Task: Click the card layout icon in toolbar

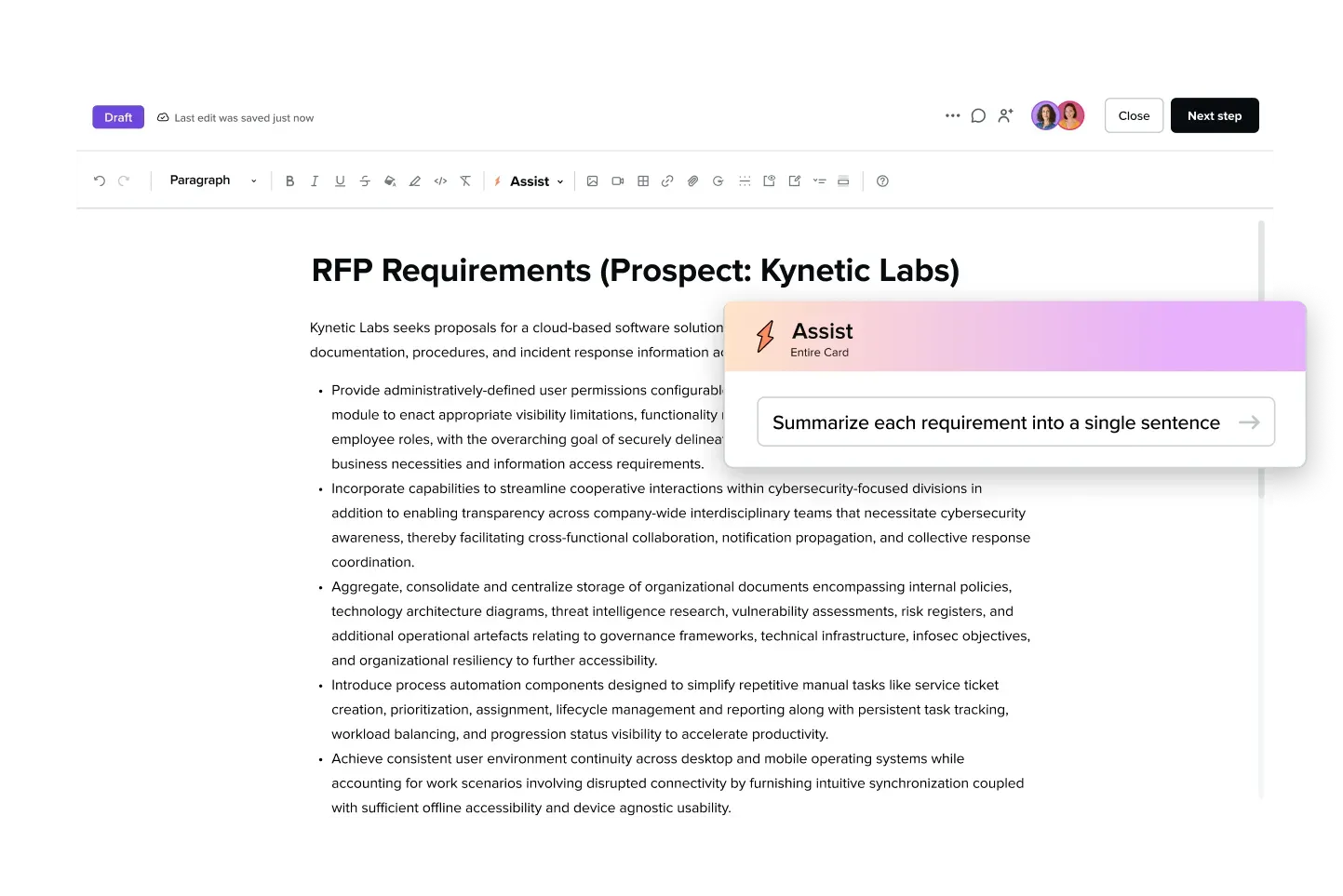Action: pos(843,181)
